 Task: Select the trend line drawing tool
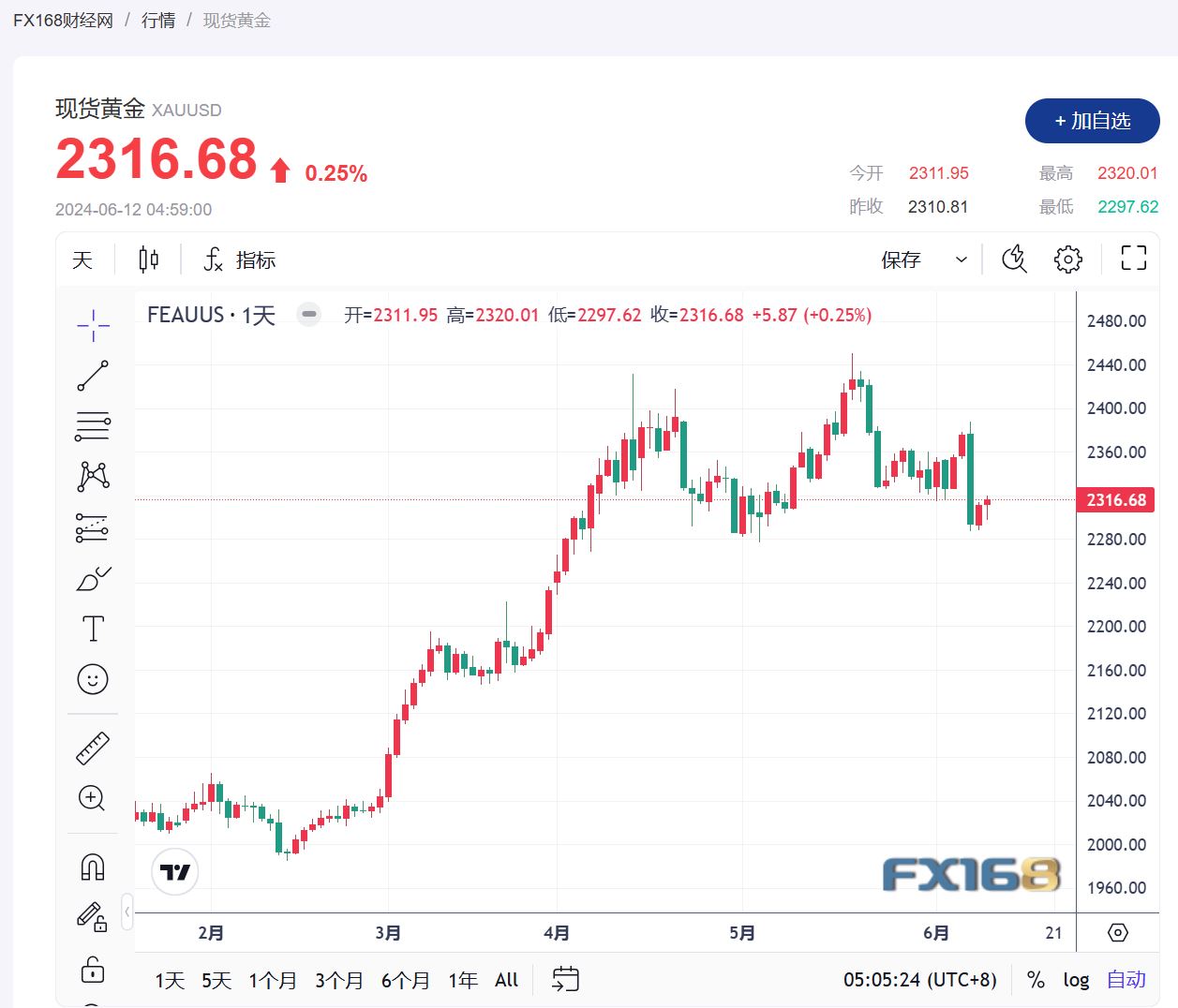92,375
